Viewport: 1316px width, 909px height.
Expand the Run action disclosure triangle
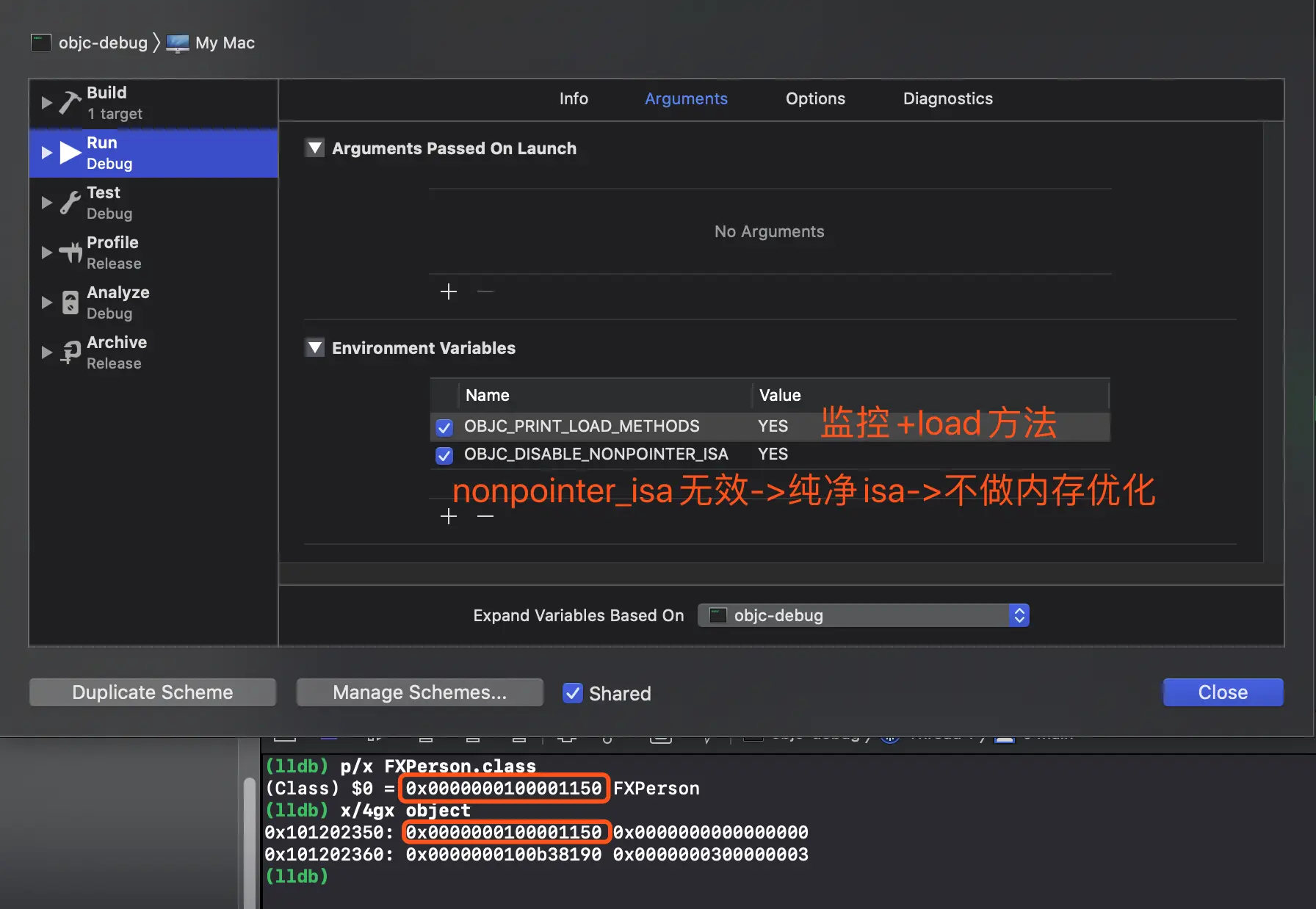click(46, 153)
